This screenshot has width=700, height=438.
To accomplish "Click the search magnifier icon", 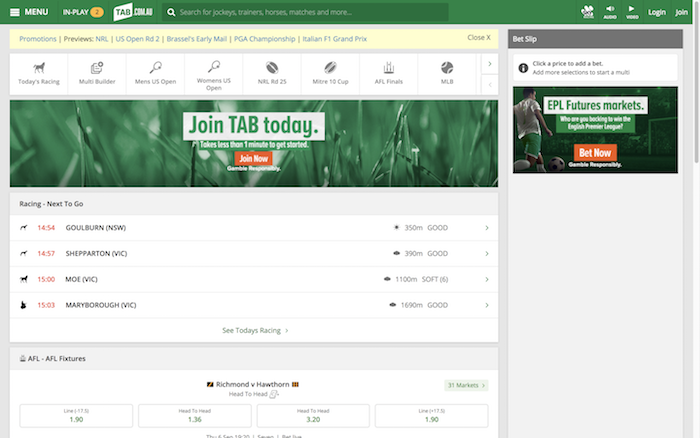I will coord(171,13).
